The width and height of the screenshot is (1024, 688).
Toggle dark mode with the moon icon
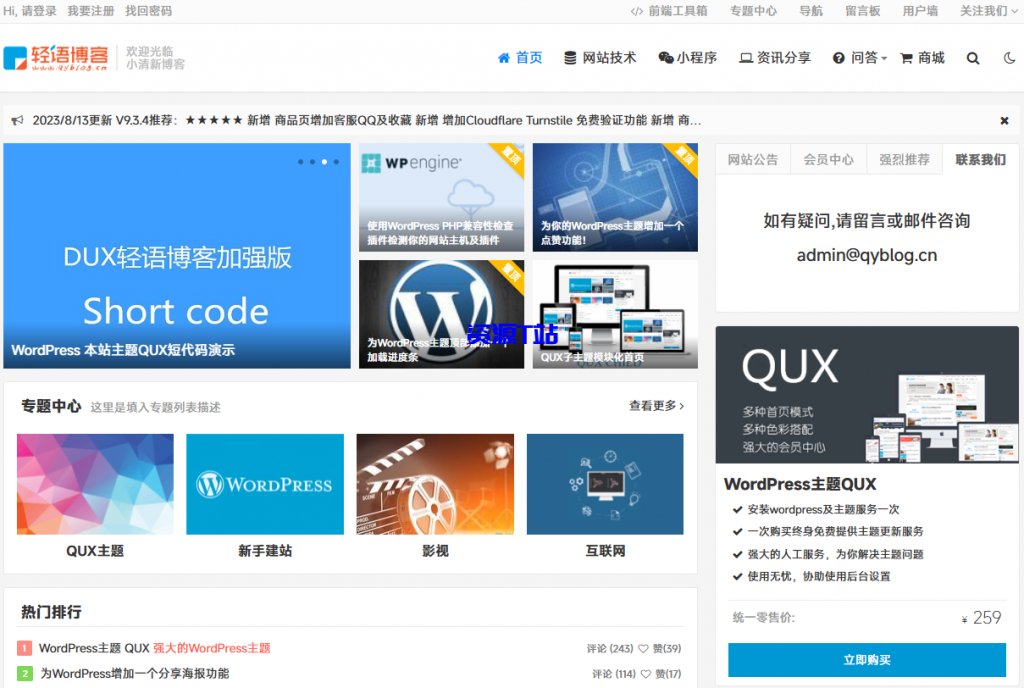pos(1008,58)
